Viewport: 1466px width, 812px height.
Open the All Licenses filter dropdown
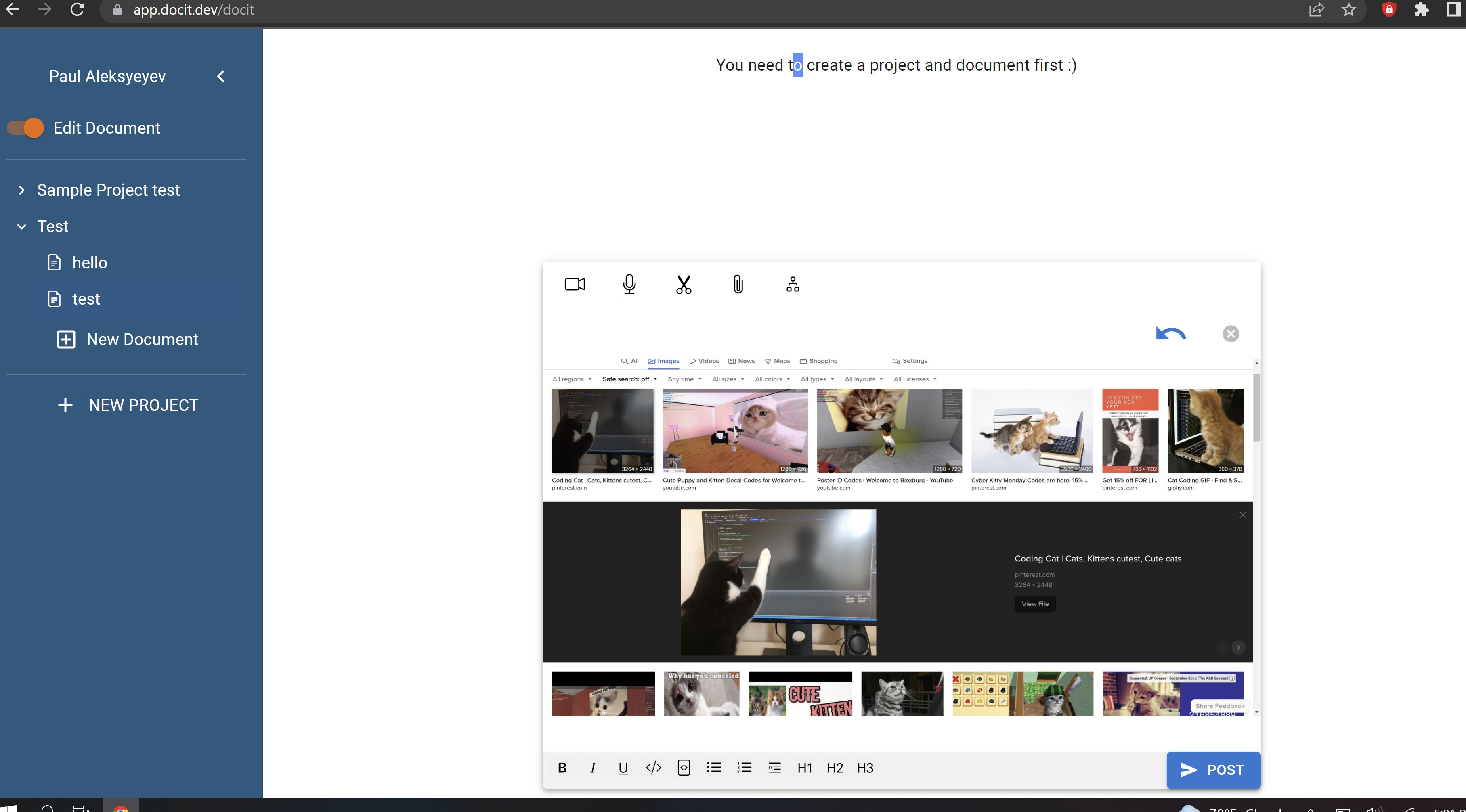915,379
